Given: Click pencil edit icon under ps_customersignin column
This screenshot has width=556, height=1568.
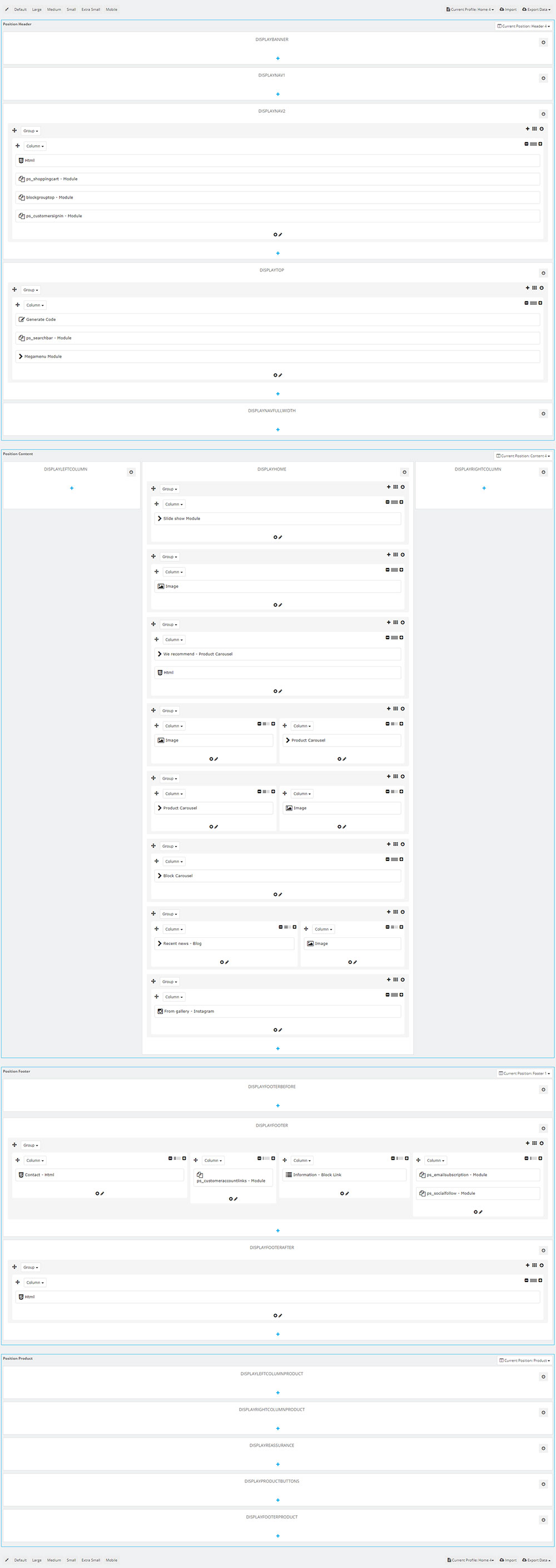Looking at the screenshot, I should 280,234.
